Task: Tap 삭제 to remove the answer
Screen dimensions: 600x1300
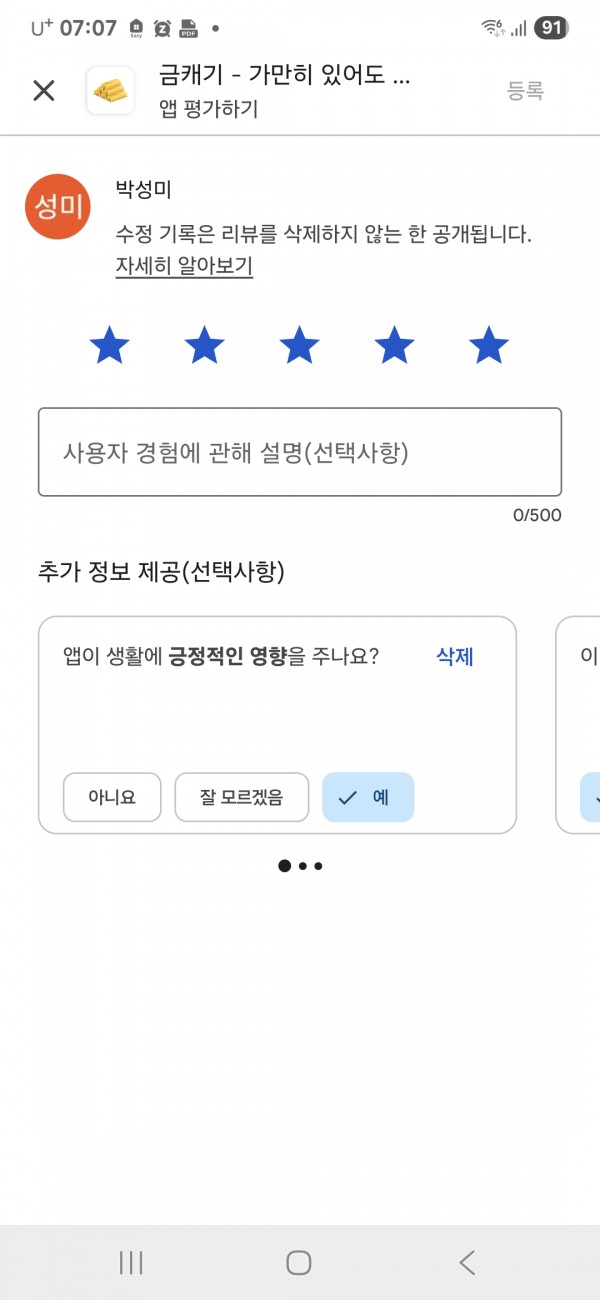Action: 455,657
